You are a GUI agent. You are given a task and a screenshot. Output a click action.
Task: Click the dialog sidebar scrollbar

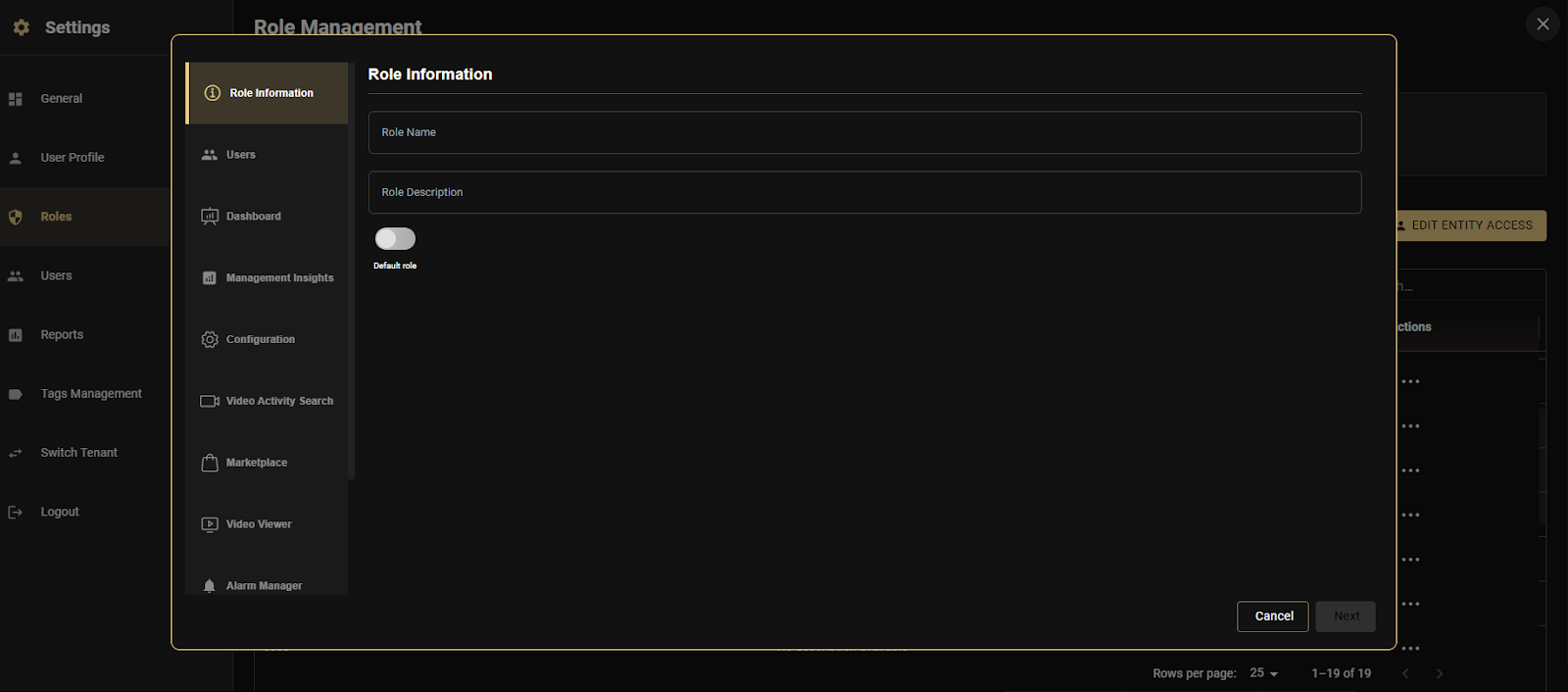pos(352,274)
